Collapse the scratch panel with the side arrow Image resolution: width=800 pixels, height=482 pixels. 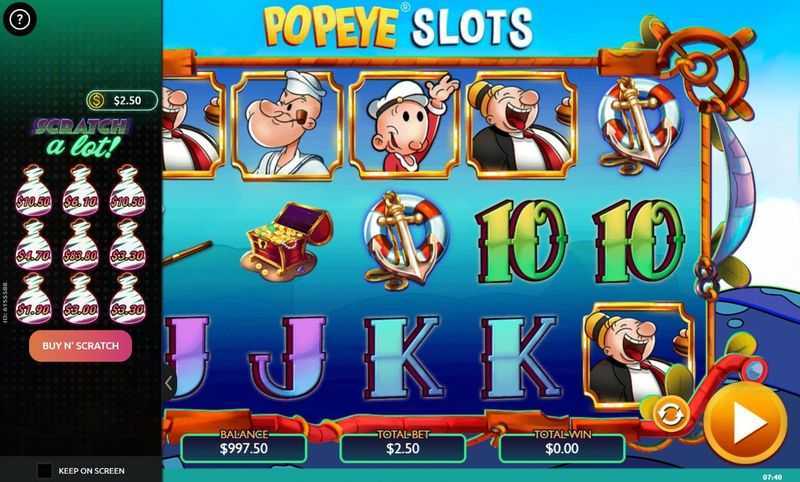point(169,383)
